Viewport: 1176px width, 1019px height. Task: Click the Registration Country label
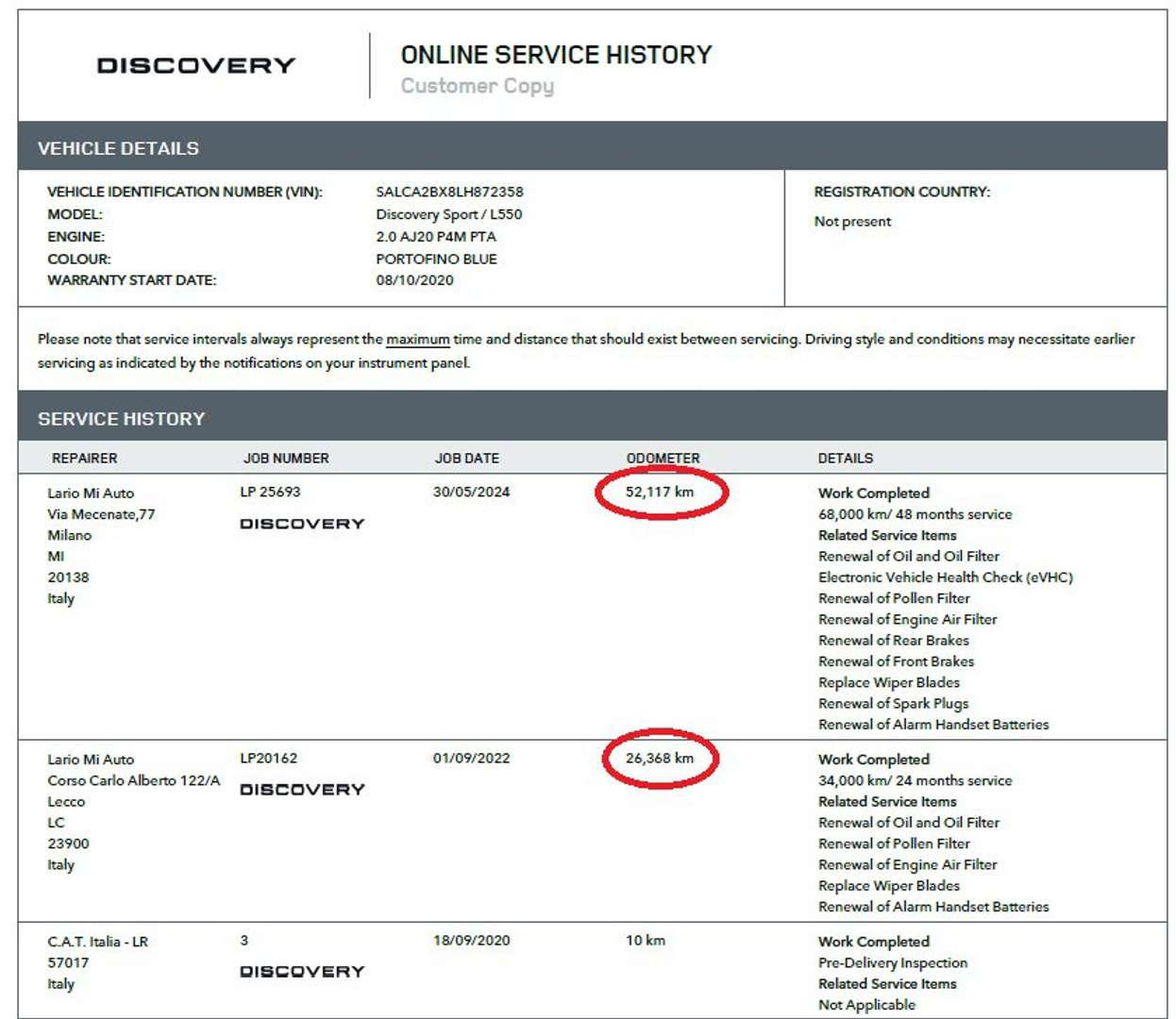pos(902,192)
